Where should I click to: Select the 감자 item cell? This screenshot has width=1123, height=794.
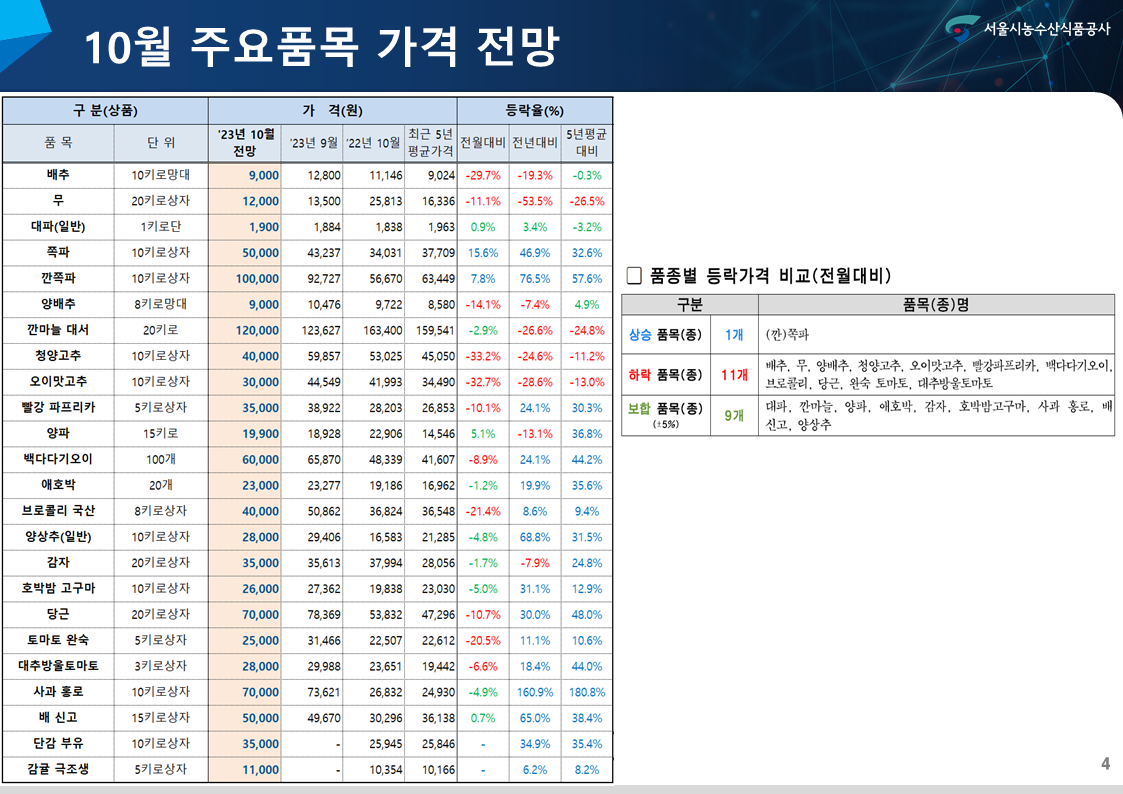pyautogui.click(x=58, y=563)
